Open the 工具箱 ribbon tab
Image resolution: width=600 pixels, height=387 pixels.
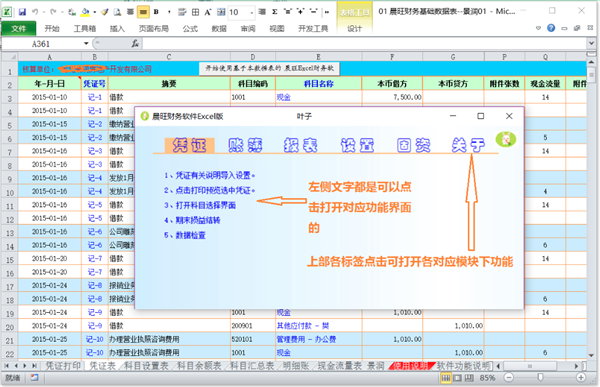(x=85, y=28)
